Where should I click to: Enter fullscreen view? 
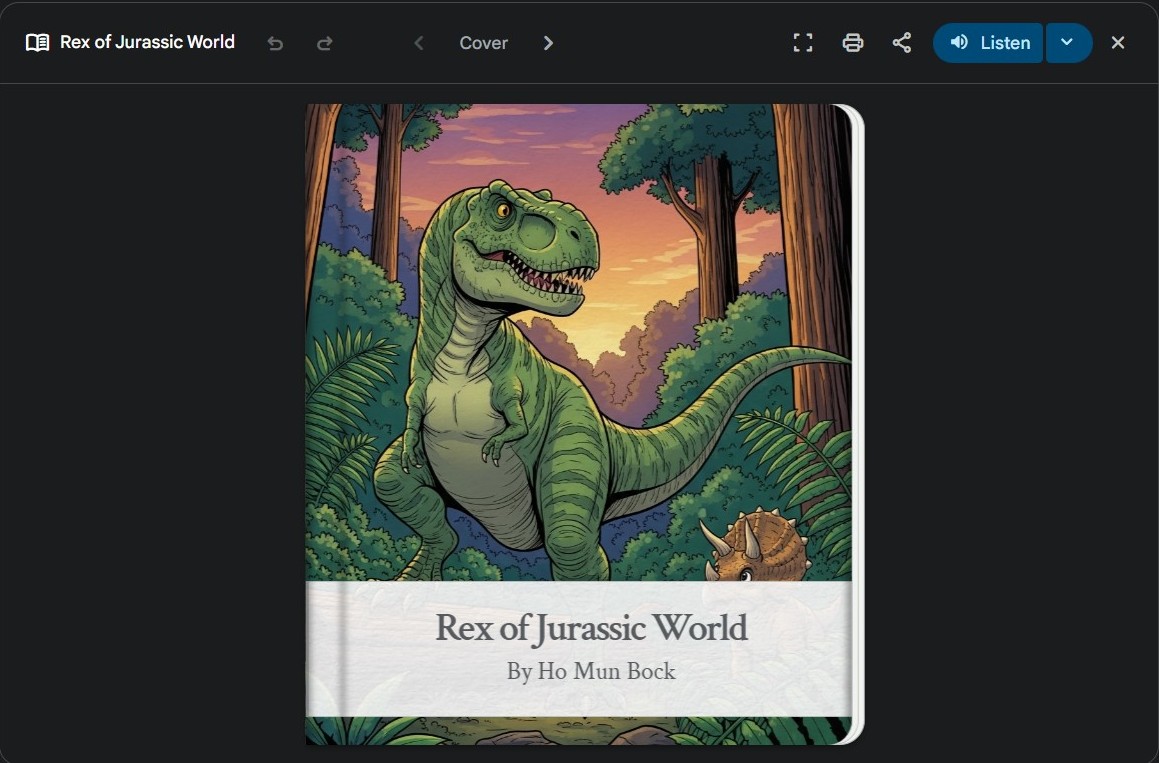point(803,43)
